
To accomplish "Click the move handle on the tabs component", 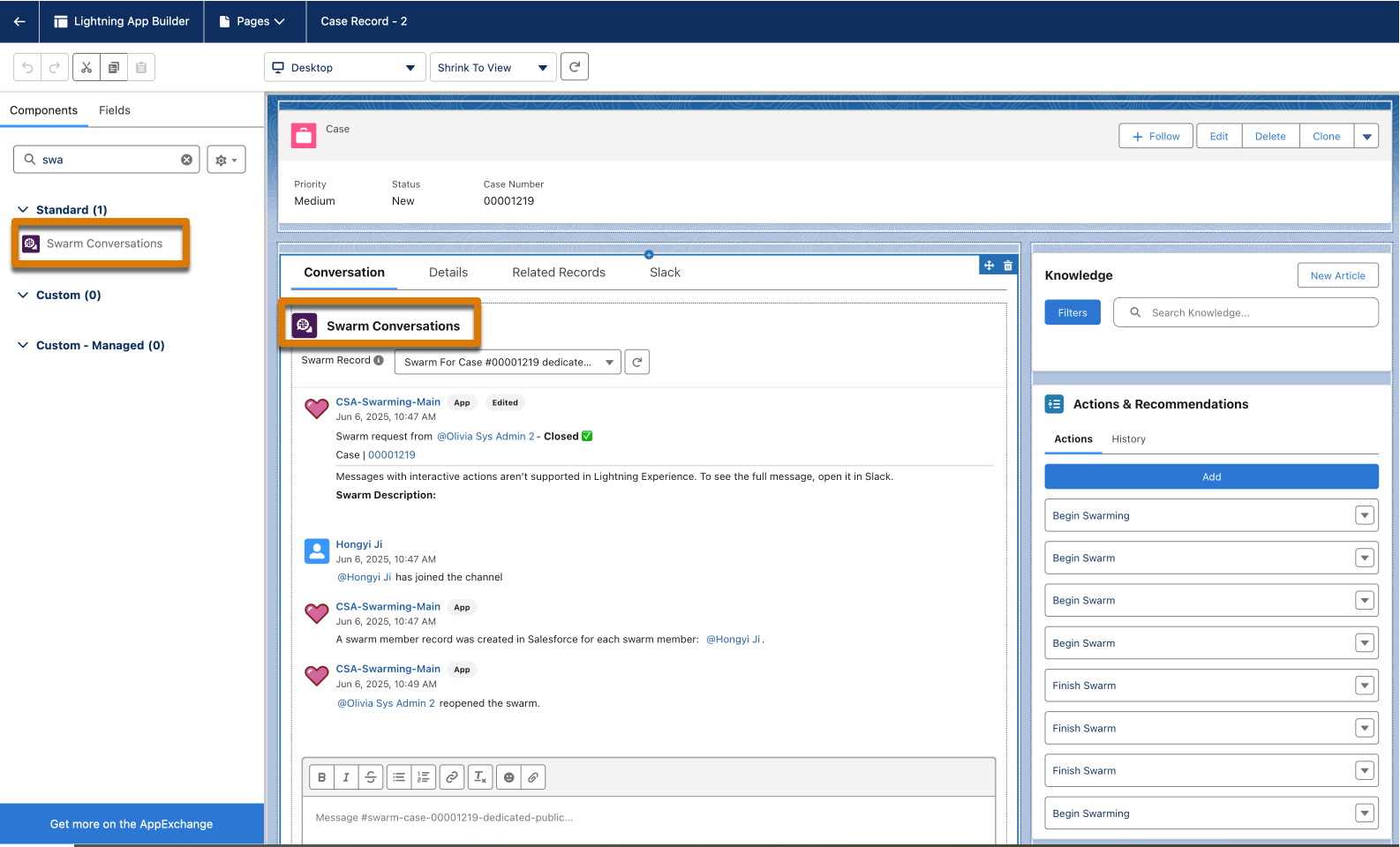I will click(x=990, y=266).
